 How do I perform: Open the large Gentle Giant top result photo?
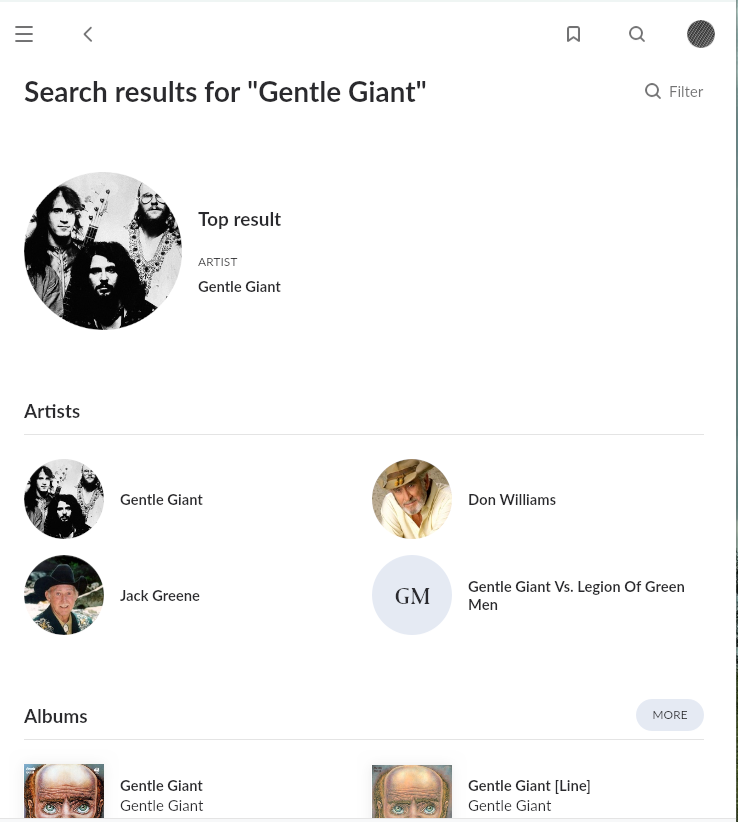click(103, 251)
